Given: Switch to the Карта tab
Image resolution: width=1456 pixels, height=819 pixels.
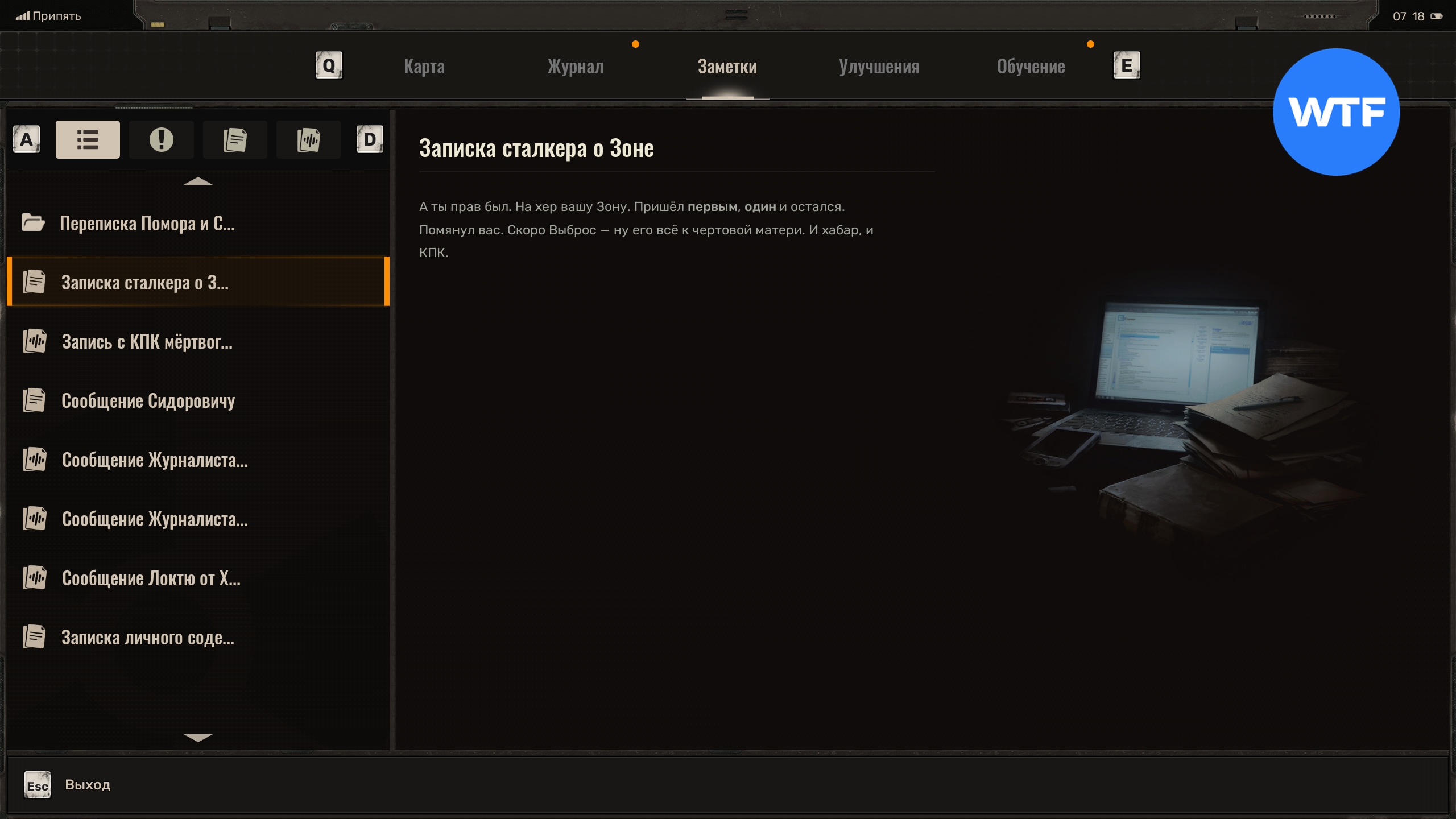Looking at the screenshot, I should [x=424, y=67].
